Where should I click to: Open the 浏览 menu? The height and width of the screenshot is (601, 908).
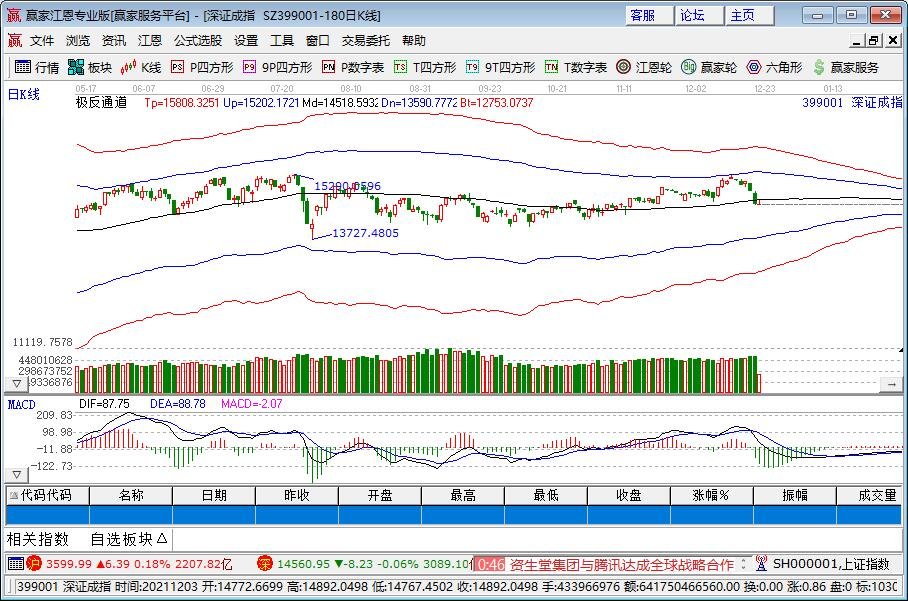click(78, 41)
